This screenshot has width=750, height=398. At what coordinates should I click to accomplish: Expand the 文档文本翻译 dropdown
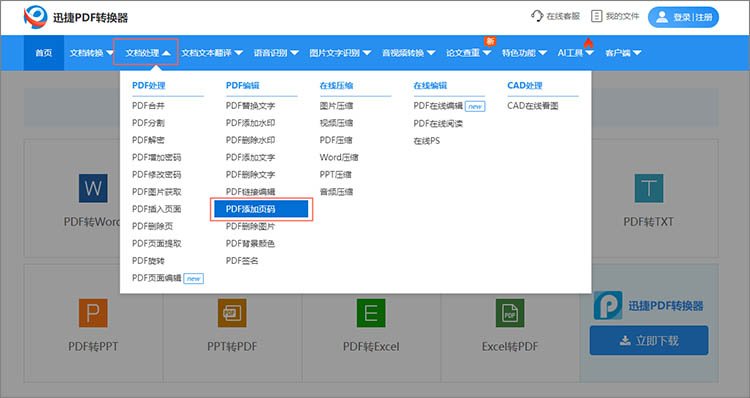point(212,53)
